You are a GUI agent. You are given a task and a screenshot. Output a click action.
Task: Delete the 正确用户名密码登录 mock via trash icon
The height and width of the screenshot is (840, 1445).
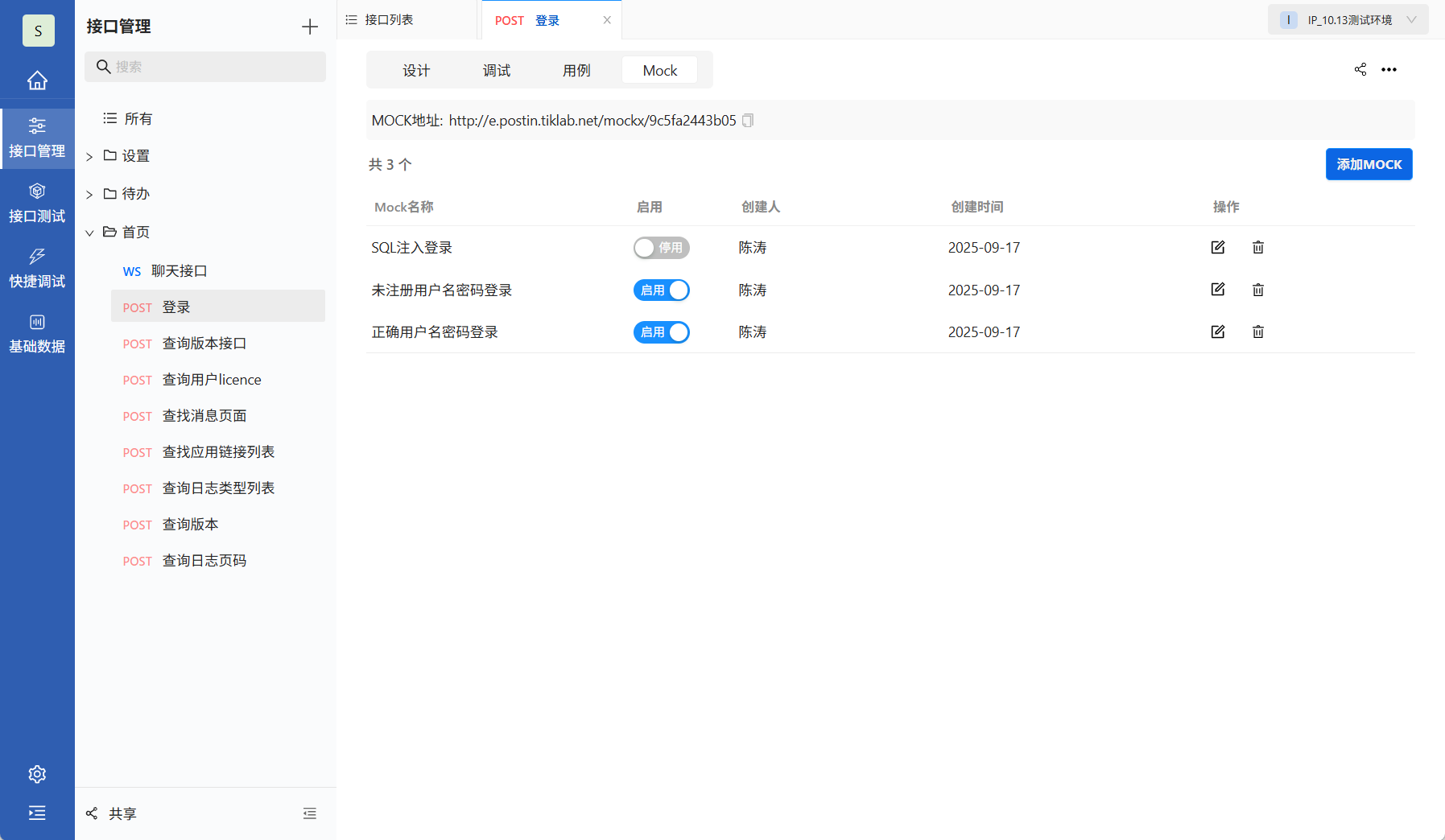coord(1257,331)
